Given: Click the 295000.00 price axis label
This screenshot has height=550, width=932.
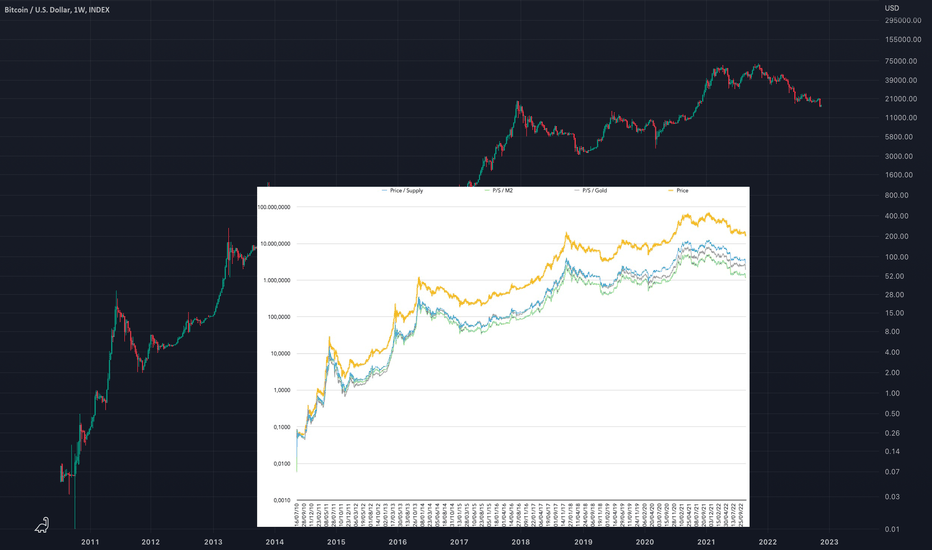Looking at the screenshot, I should (903, 21).
